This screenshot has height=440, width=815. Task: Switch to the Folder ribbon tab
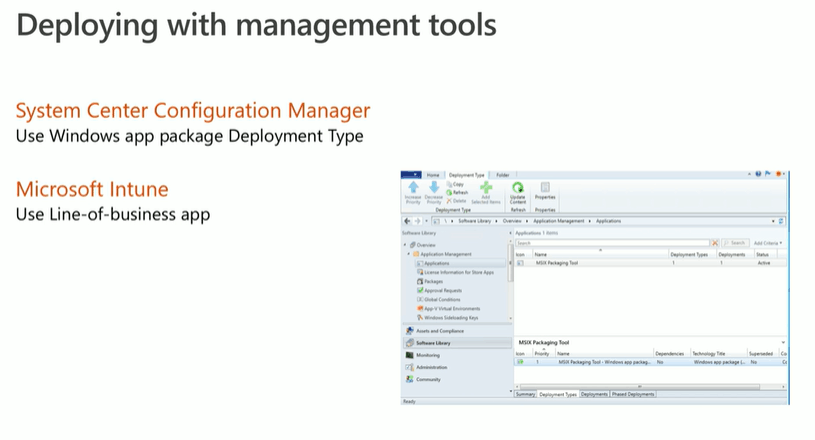503,175
